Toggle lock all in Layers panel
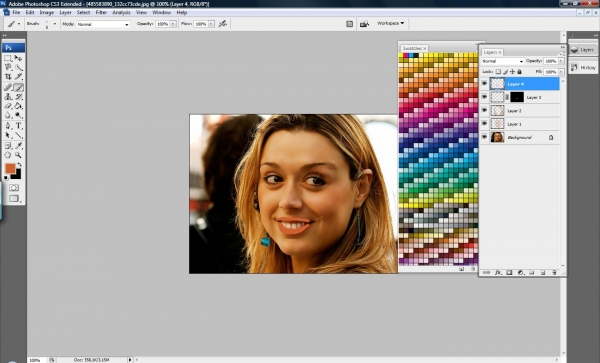This screenshot has height=363, width=600. pos(519,72)
